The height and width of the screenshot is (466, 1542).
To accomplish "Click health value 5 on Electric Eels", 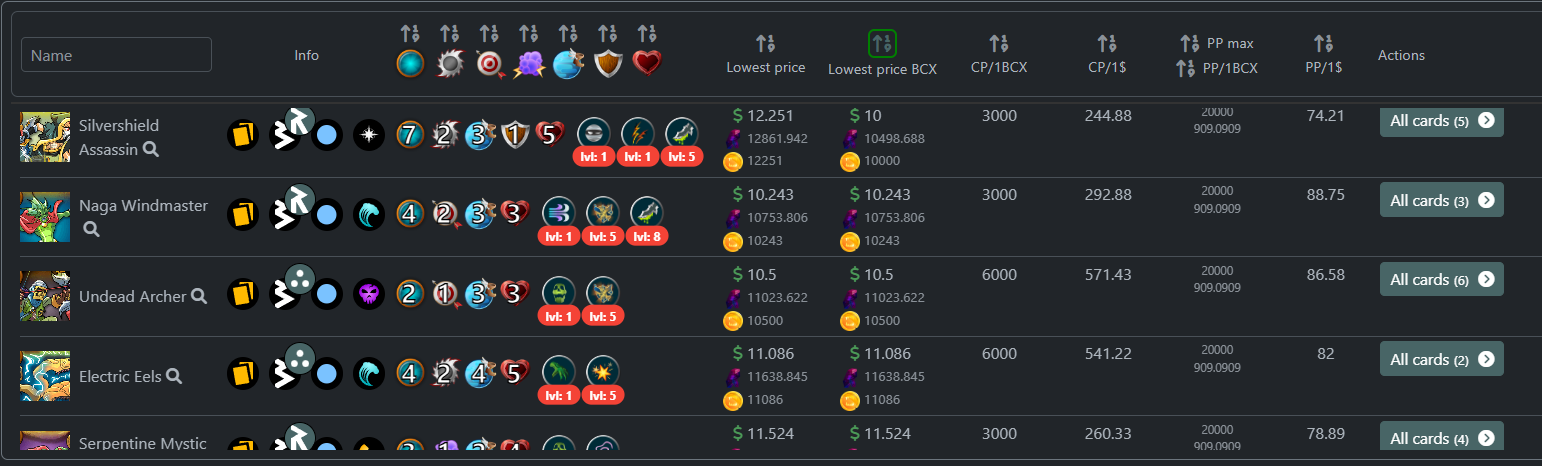I will click(514, 374).
